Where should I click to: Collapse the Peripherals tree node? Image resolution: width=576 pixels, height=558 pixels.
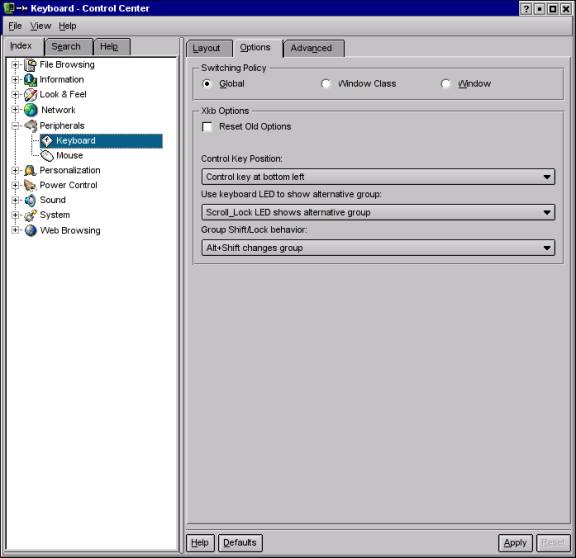point(15,126)
